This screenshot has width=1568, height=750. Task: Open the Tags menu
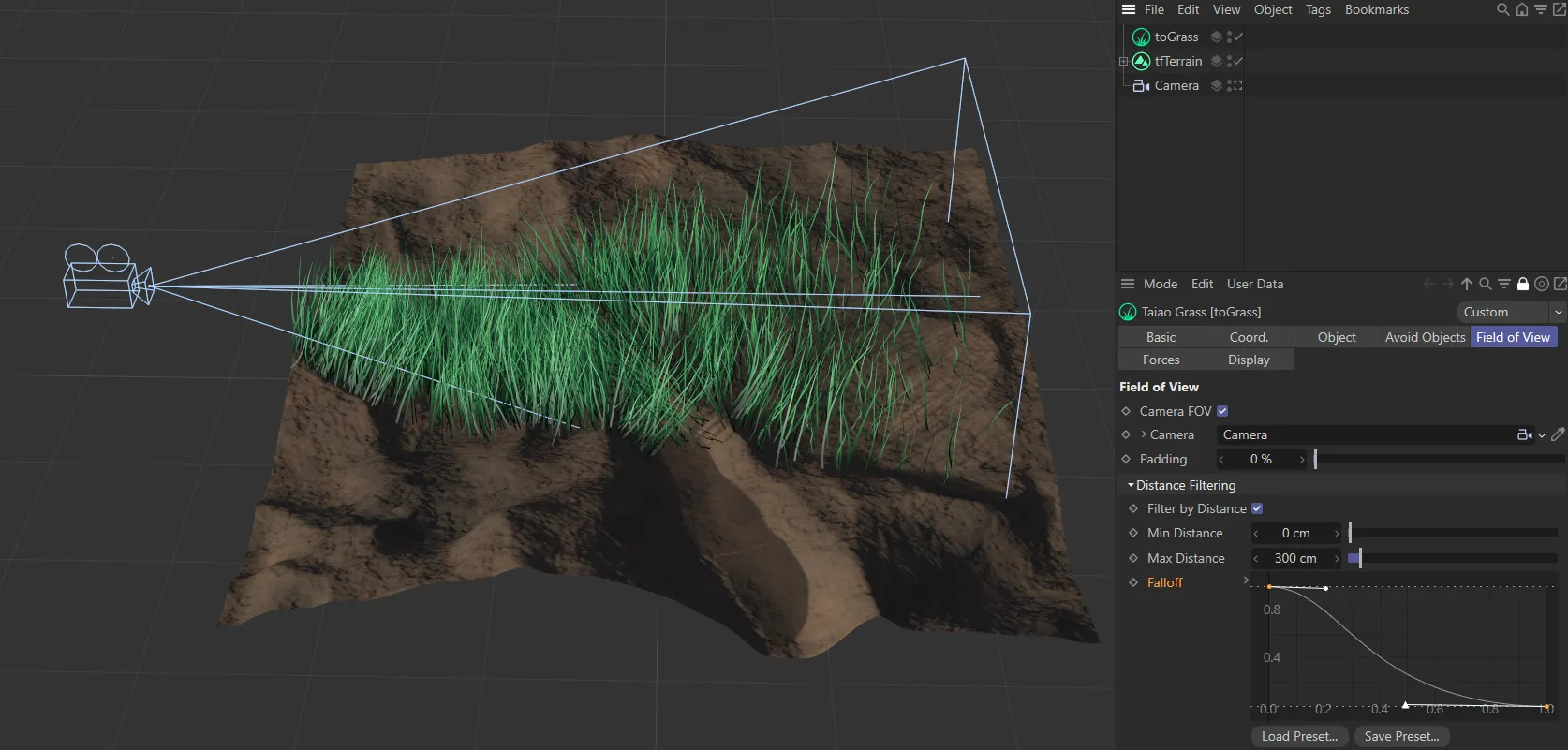pyautogui.click(x=1318, y=9)
